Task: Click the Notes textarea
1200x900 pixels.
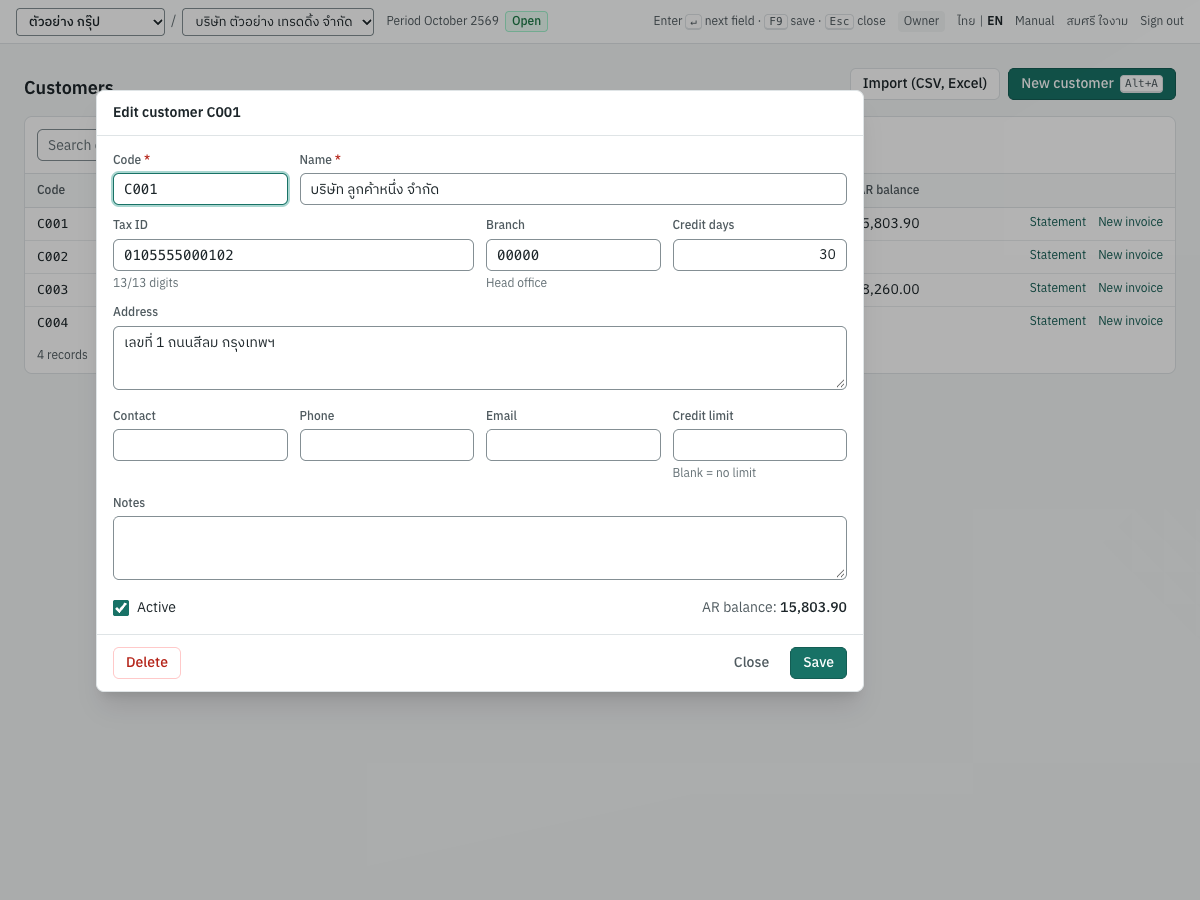Action: 480,548
